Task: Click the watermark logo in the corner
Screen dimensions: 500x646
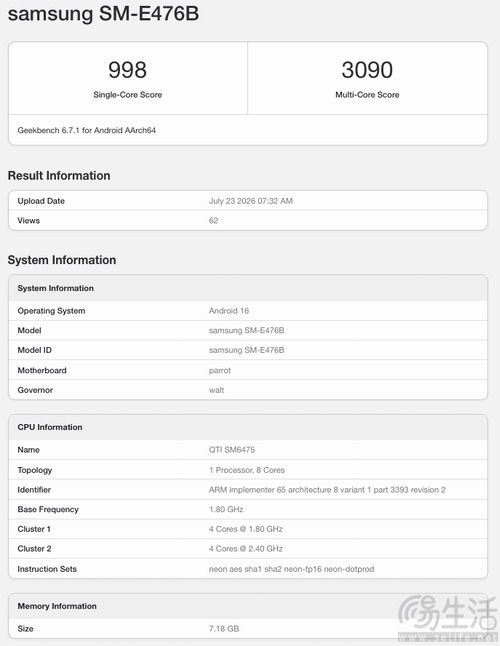Action: click(448, 617)
